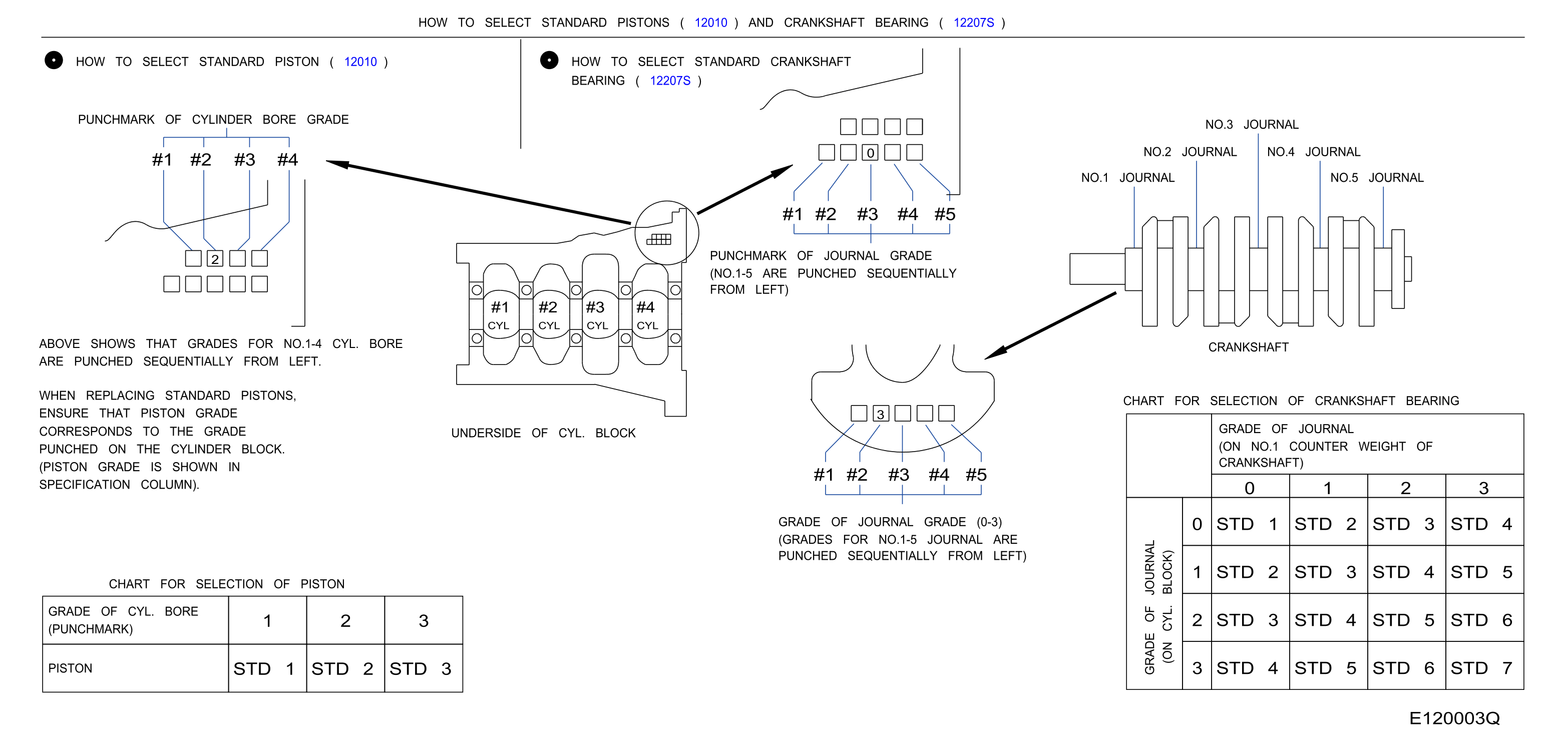
Task: Click the journal punchmark box containing 0
Action: click(871, 152)
